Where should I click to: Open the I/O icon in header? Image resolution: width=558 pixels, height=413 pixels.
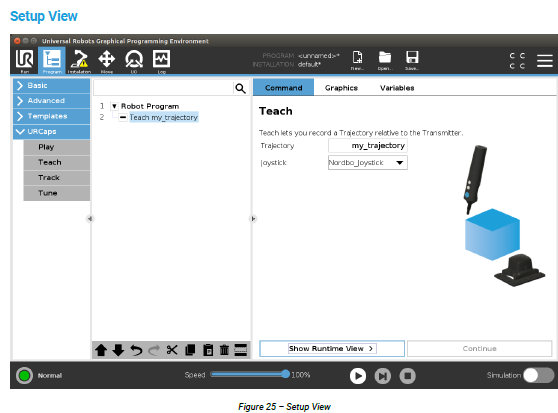point(134,60)
